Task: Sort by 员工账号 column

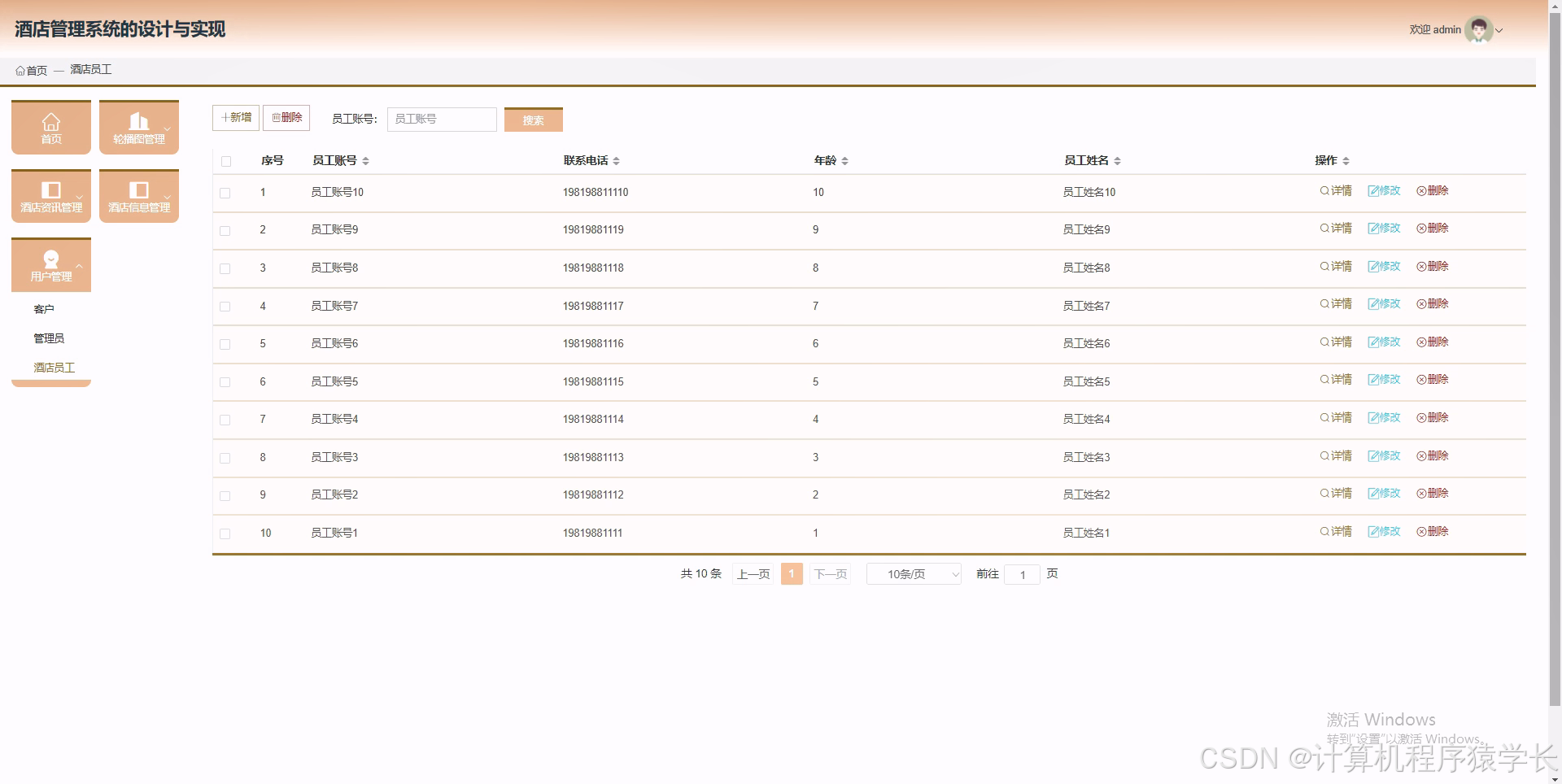Action: click(366, 161)
